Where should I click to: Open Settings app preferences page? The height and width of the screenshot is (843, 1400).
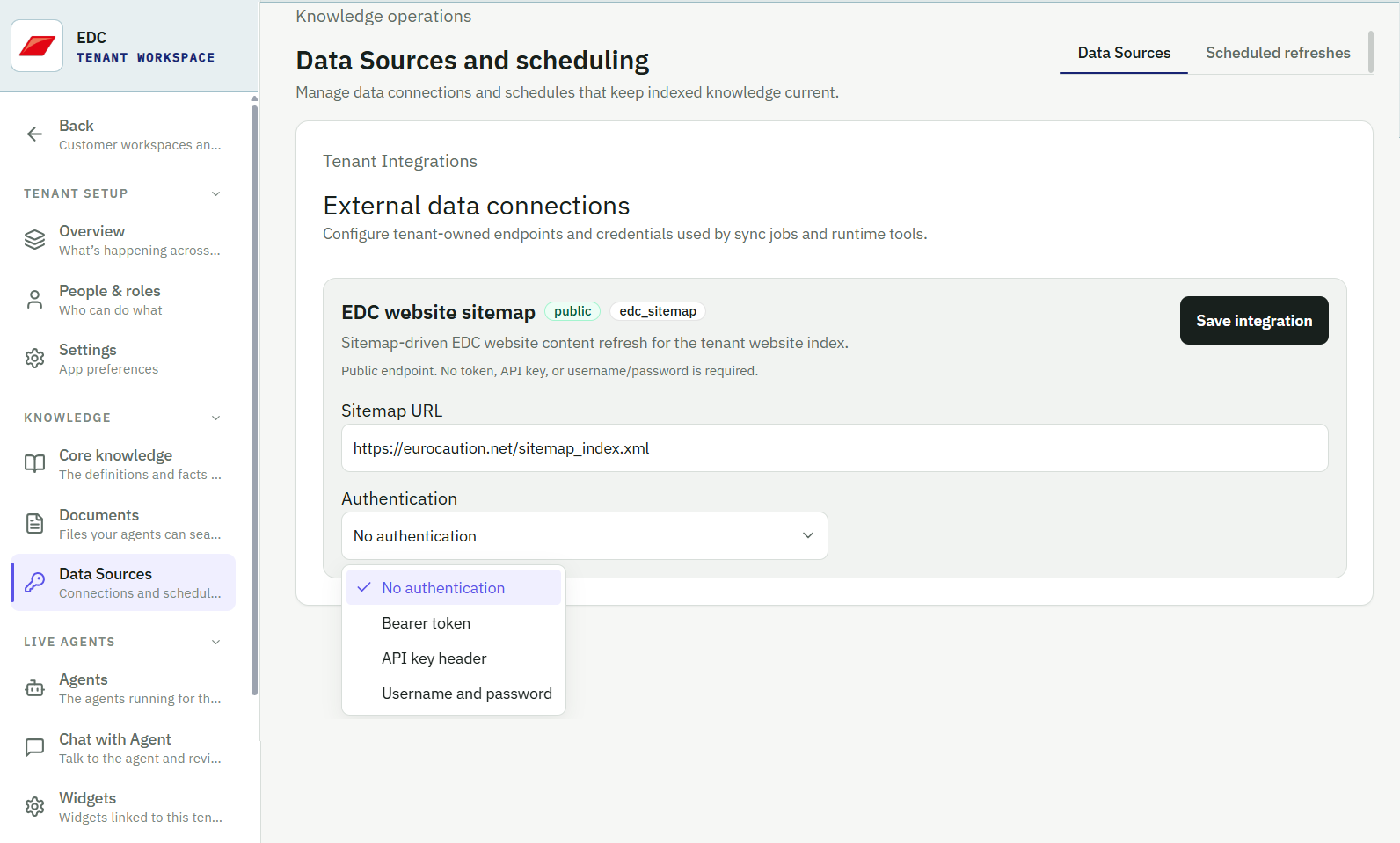[123, 359]
